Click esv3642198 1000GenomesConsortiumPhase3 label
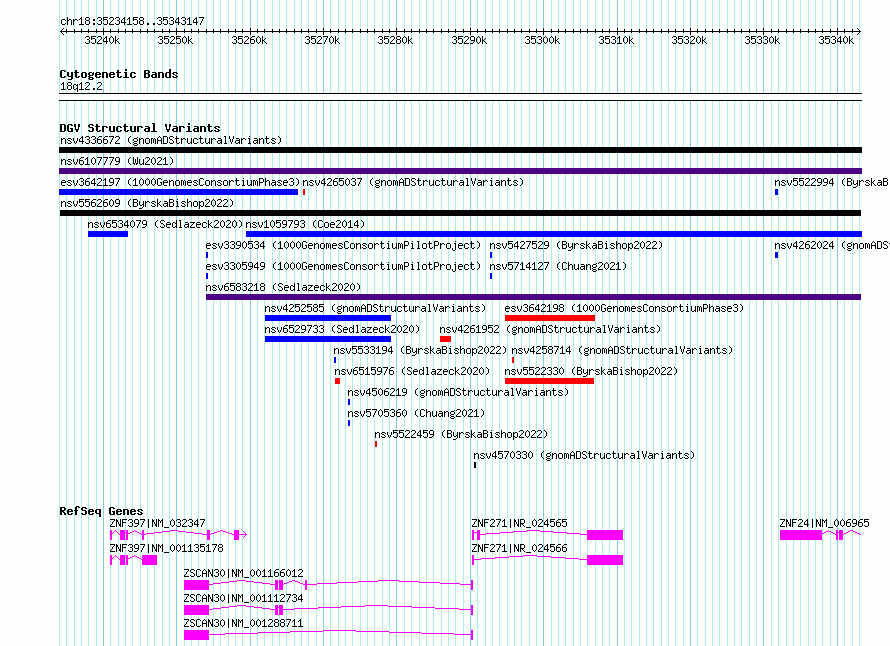 pyautogui.click(x=624, y=308)
